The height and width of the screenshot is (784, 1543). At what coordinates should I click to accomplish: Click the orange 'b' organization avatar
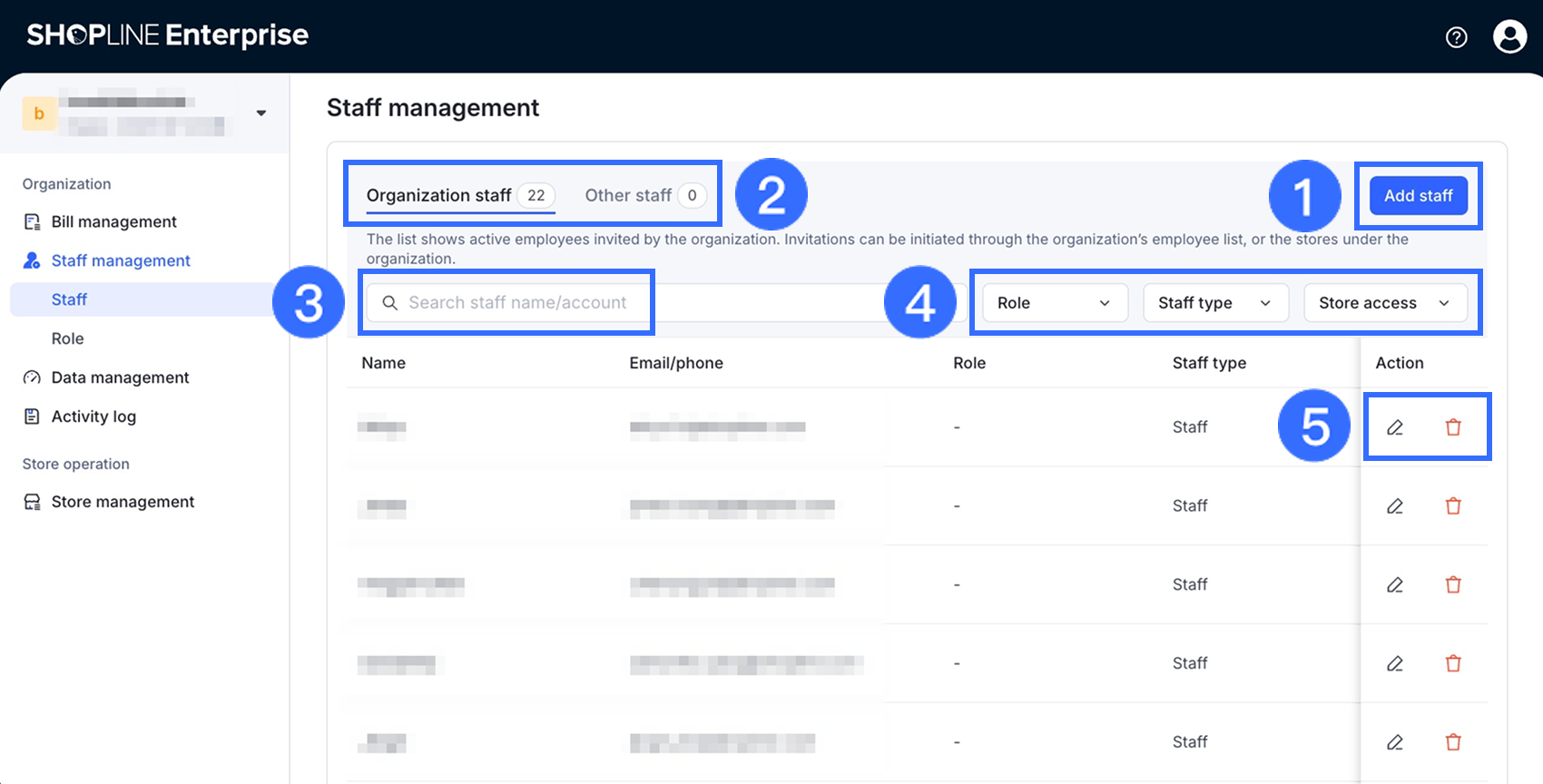point(39,113)
